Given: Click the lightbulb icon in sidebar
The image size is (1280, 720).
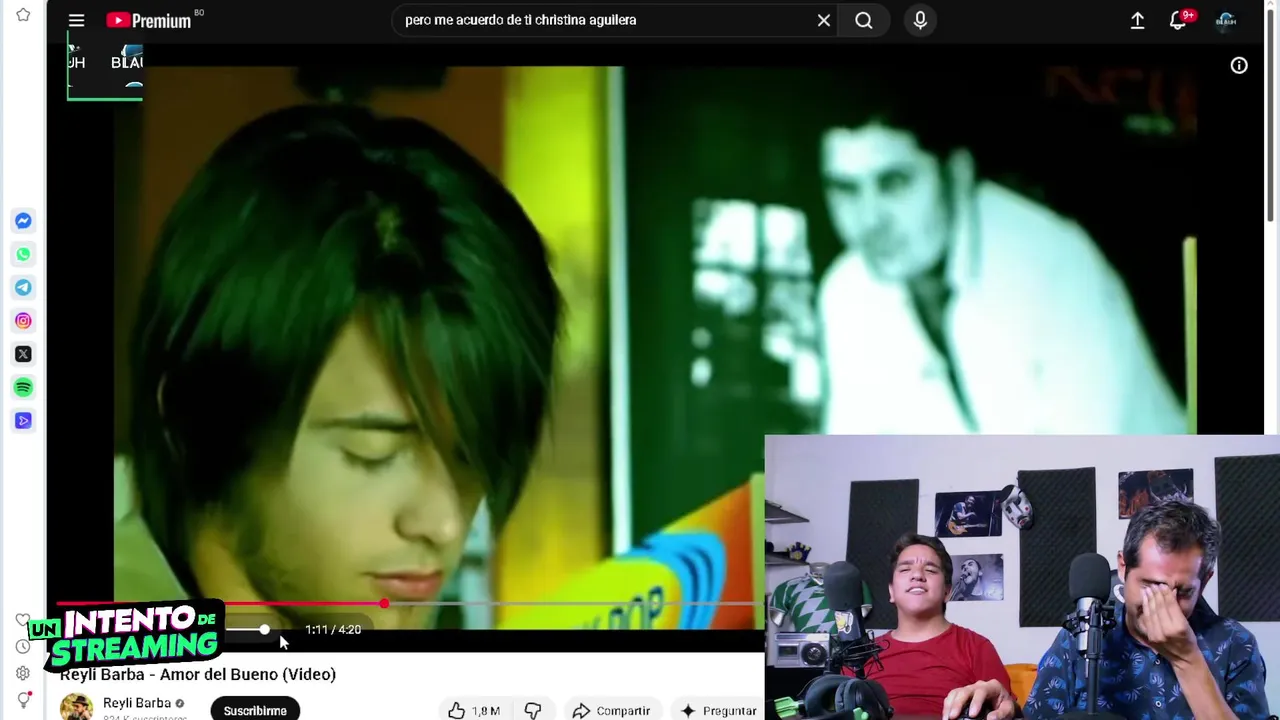Looking at the screenshot, I should point(23,700).
